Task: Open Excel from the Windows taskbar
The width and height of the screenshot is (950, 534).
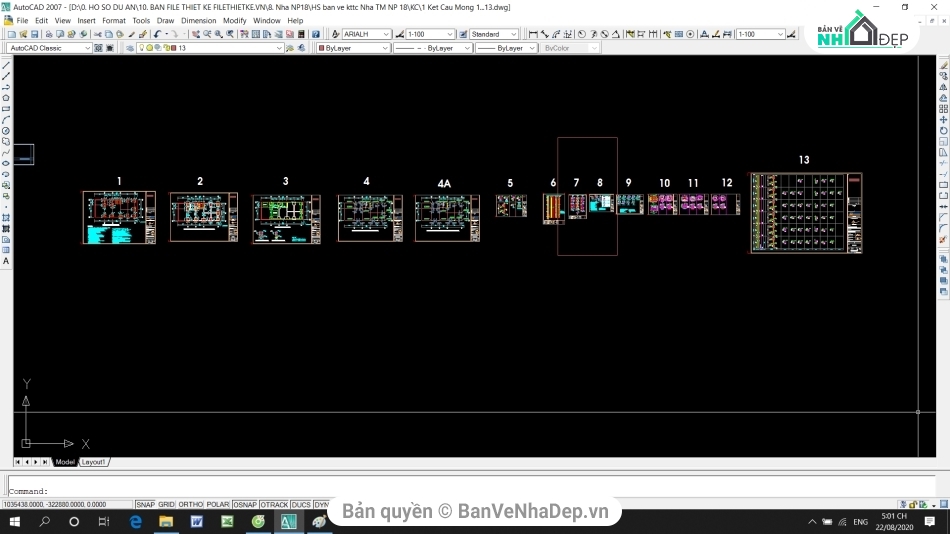Action: click(227, 522)
